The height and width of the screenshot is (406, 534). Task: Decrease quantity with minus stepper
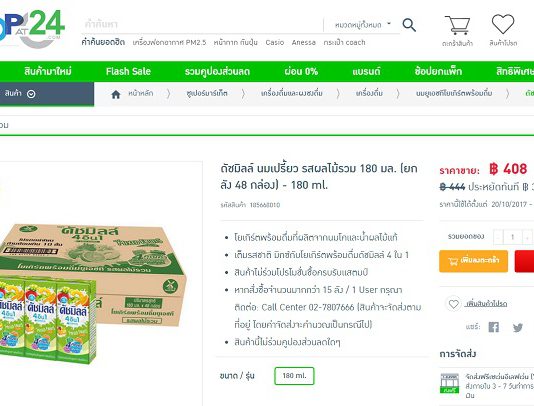coord(498,237)
